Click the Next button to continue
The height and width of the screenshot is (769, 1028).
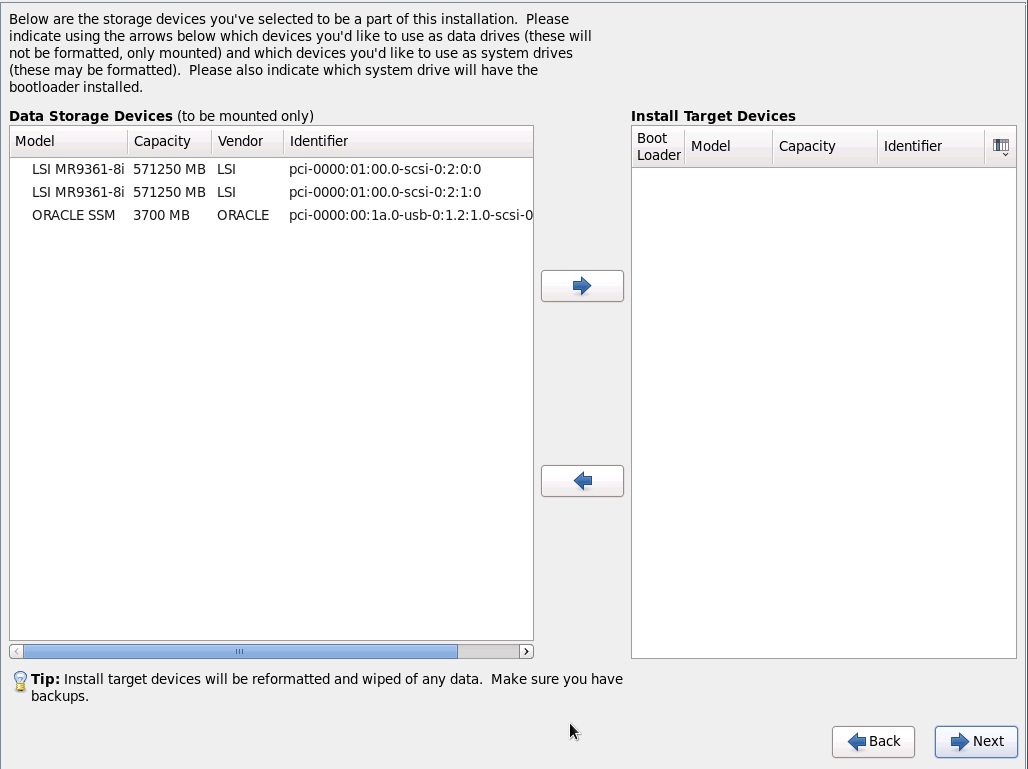975,741
